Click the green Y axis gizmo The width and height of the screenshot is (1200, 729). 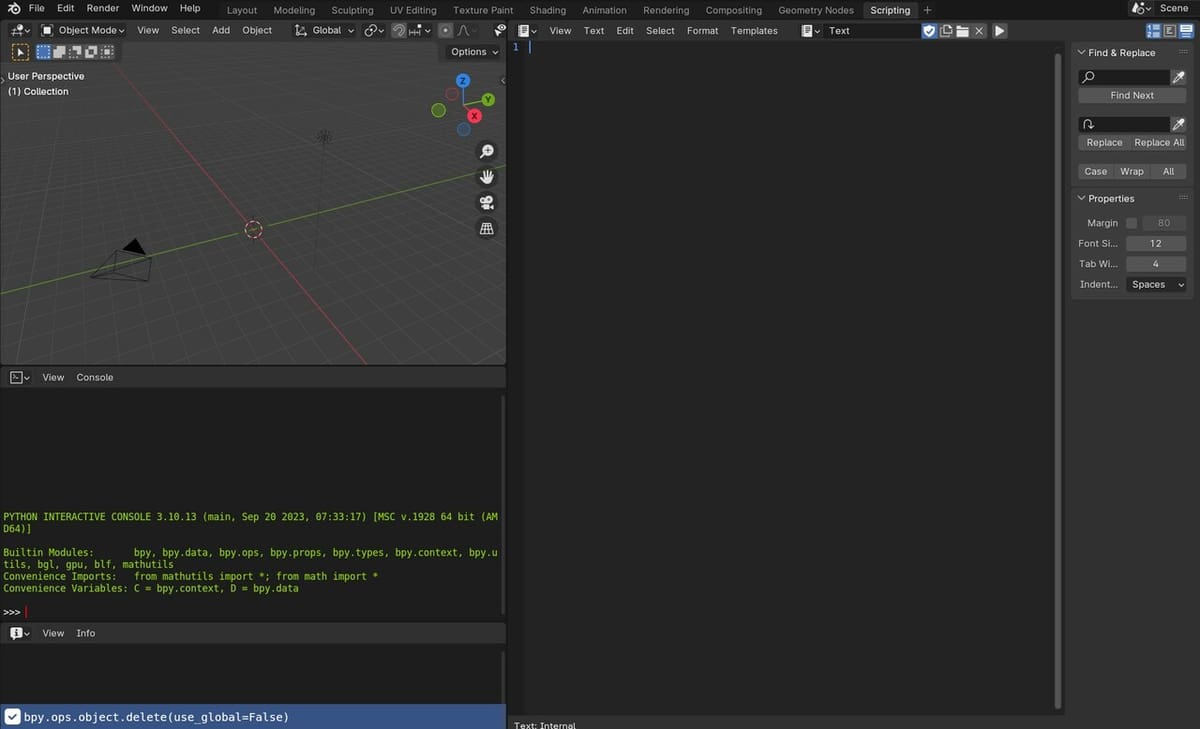click(x=488, y=100)
